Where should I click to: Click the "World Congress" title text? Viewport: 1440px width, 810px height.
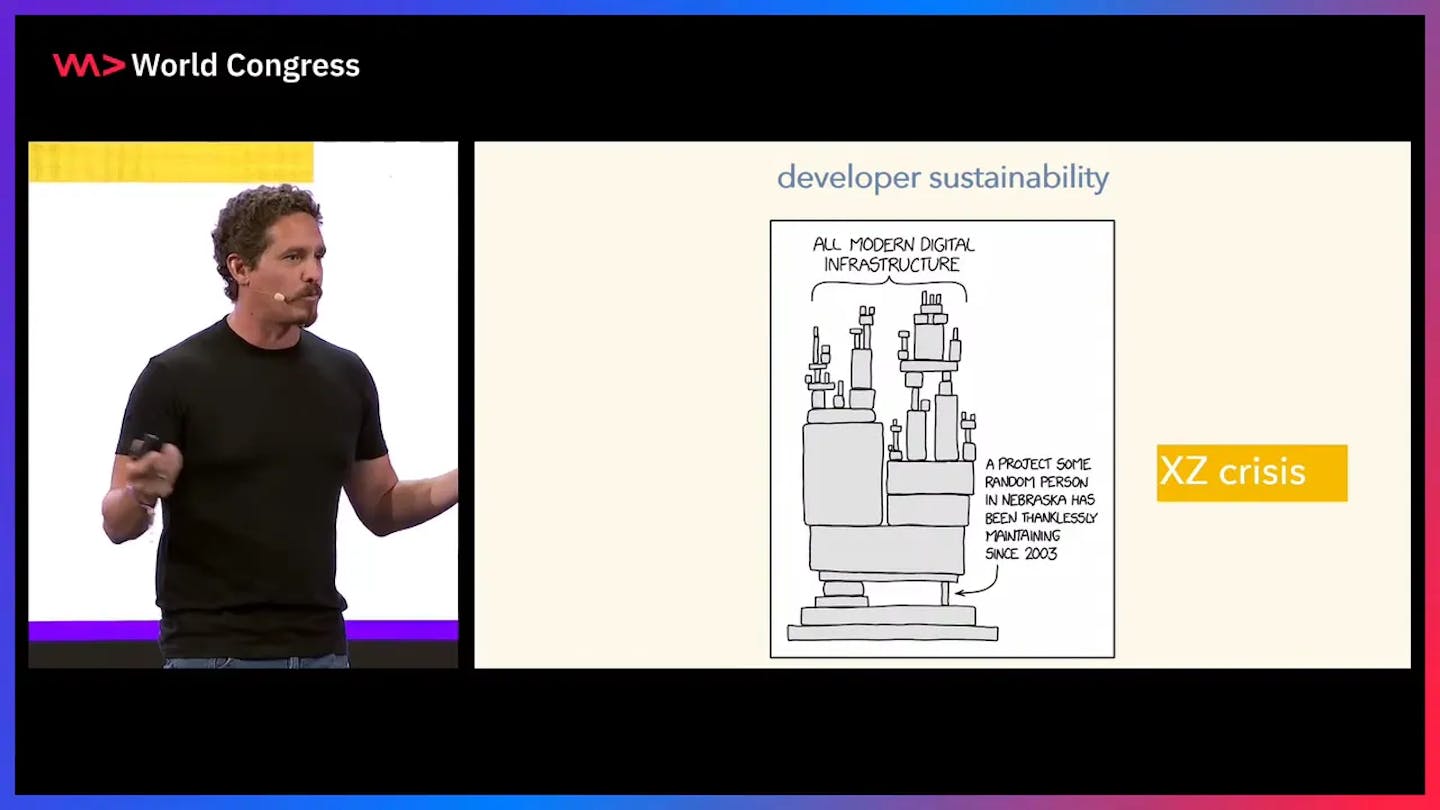pyautogui.click(x=245, y=66)
